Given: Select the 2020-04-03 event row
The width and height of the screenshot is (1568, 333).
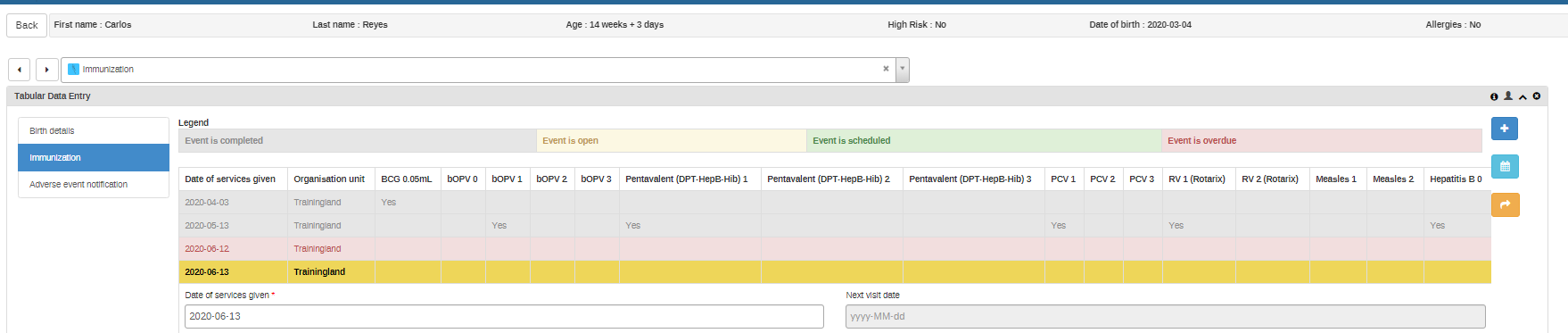Looking at the screenshot, I should tap(835, 203).
